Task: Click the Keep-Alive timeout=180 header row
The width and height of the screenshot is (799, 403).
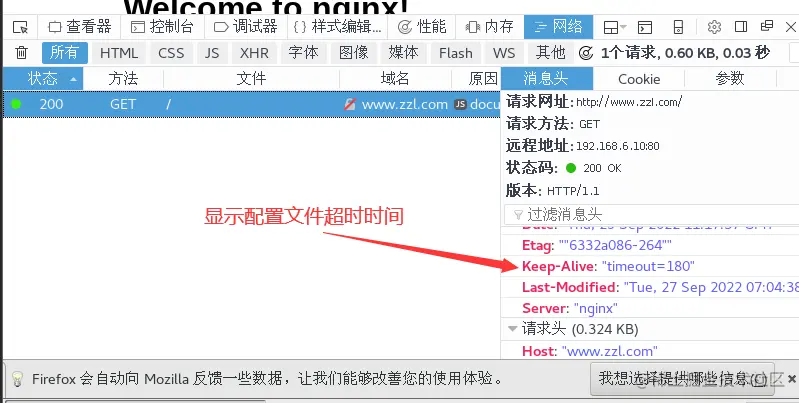Action: [x=650, y=266]
